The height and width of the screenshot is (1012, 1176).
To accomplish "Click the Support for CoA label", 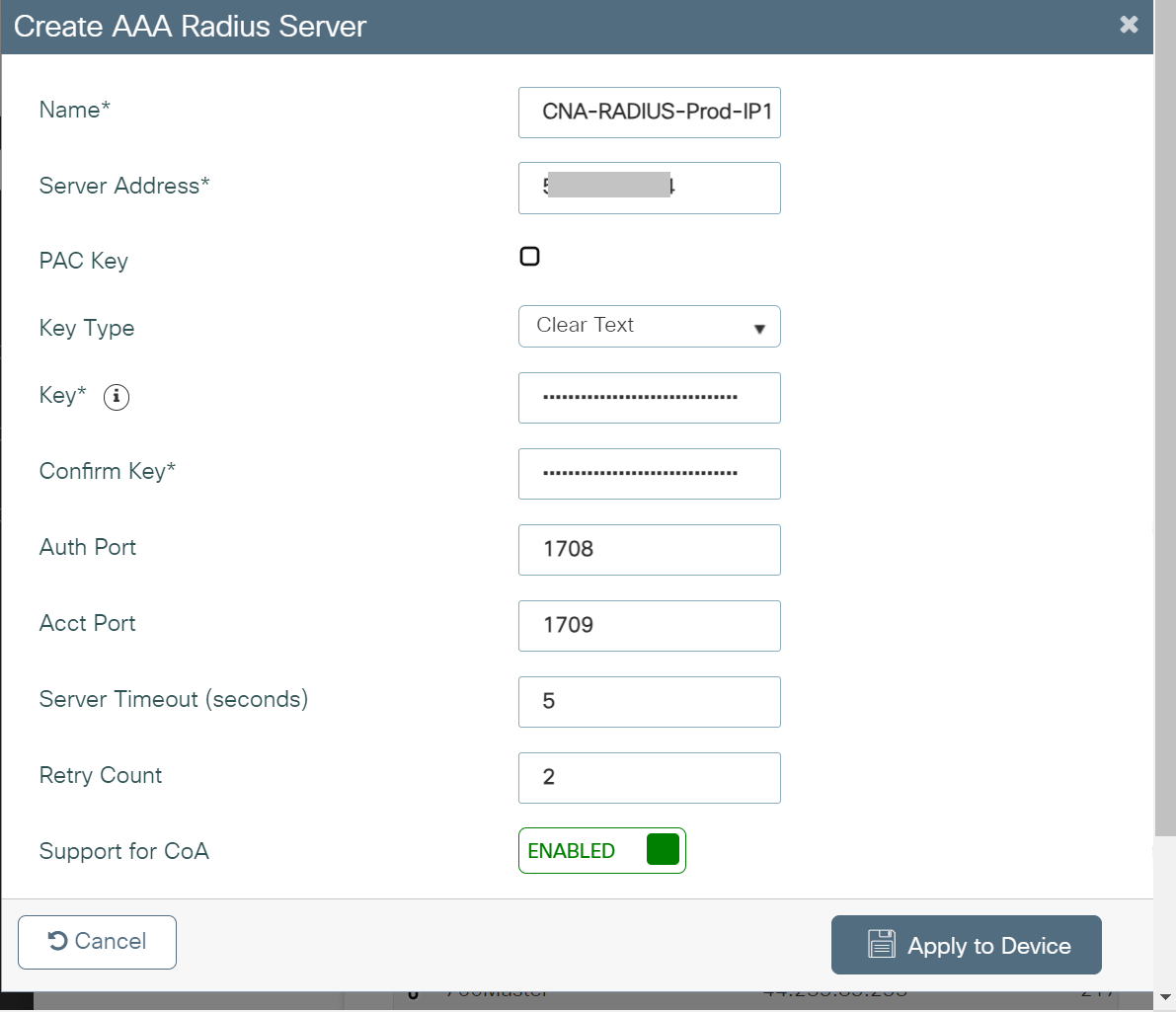I will (124, 851).
